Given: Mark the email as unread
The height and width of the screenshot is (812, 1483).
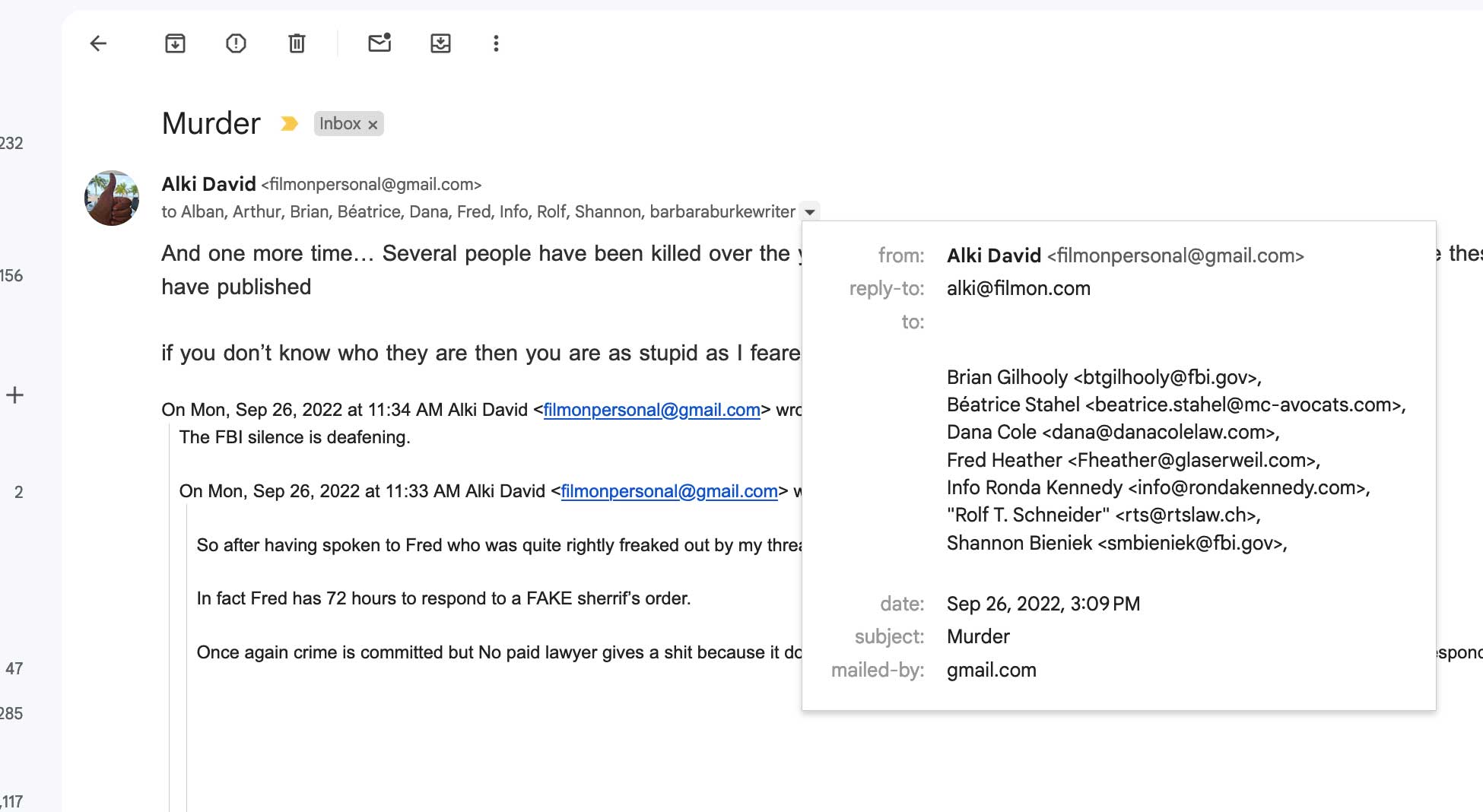Looking at the screenshot, I should coord(379,43).
